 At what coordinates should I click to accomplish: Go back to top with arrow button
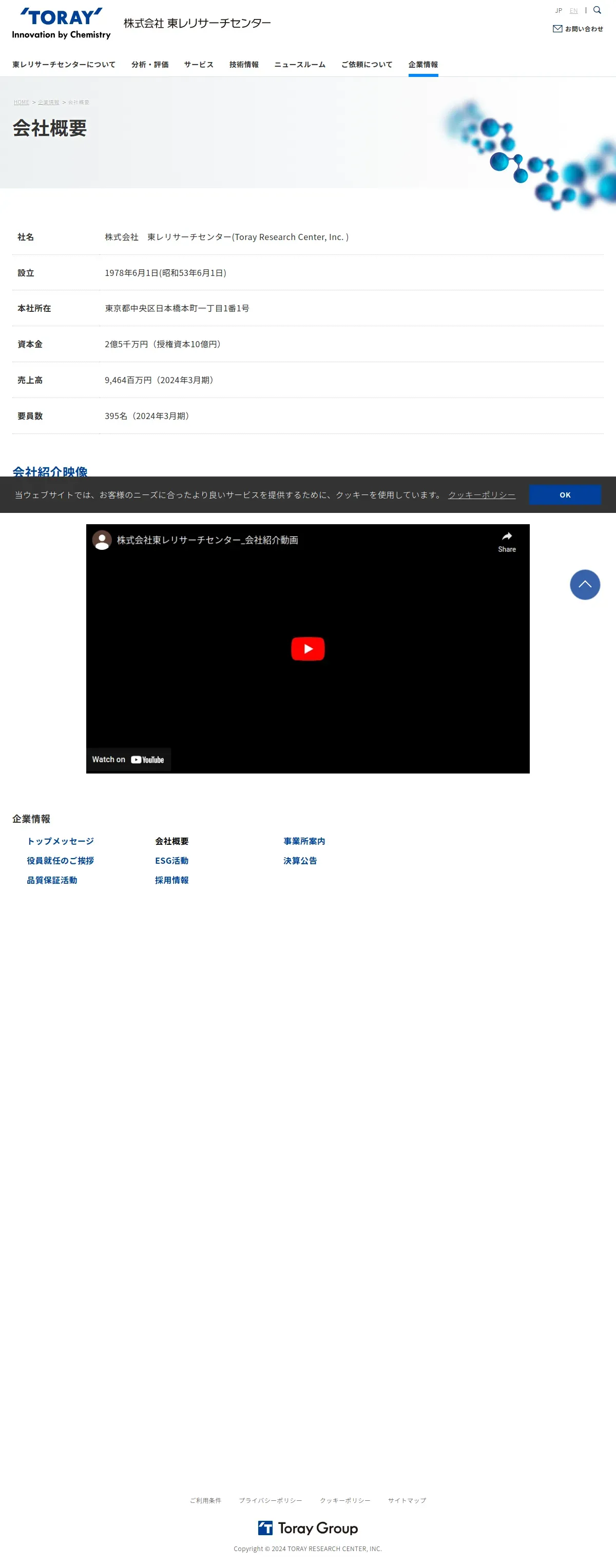585,584
